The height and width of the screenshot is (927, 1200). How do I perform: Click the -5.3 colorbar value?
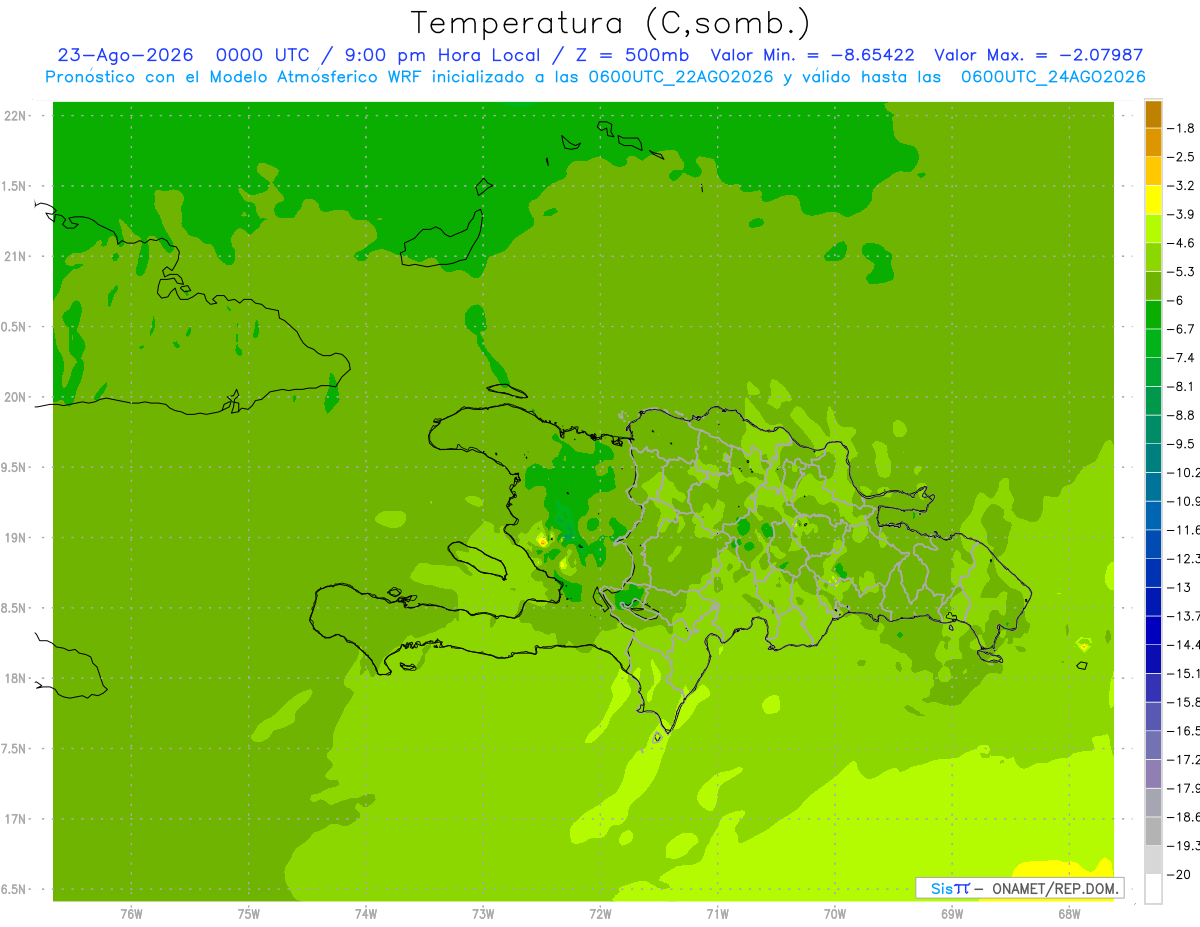pos(1180,271)
